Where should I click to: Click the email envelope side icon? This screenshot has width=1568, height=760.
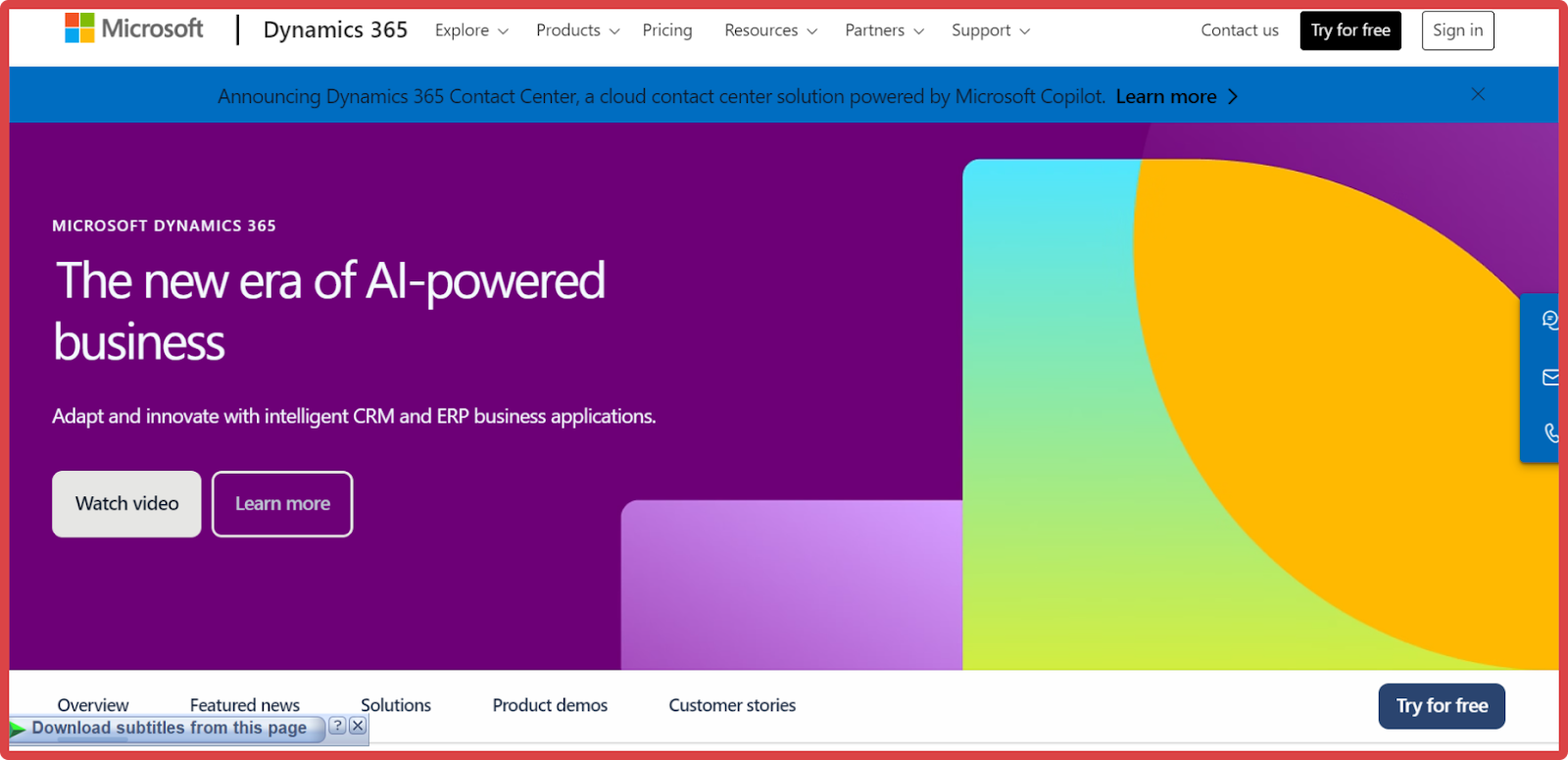click(x=1549, y=377)
